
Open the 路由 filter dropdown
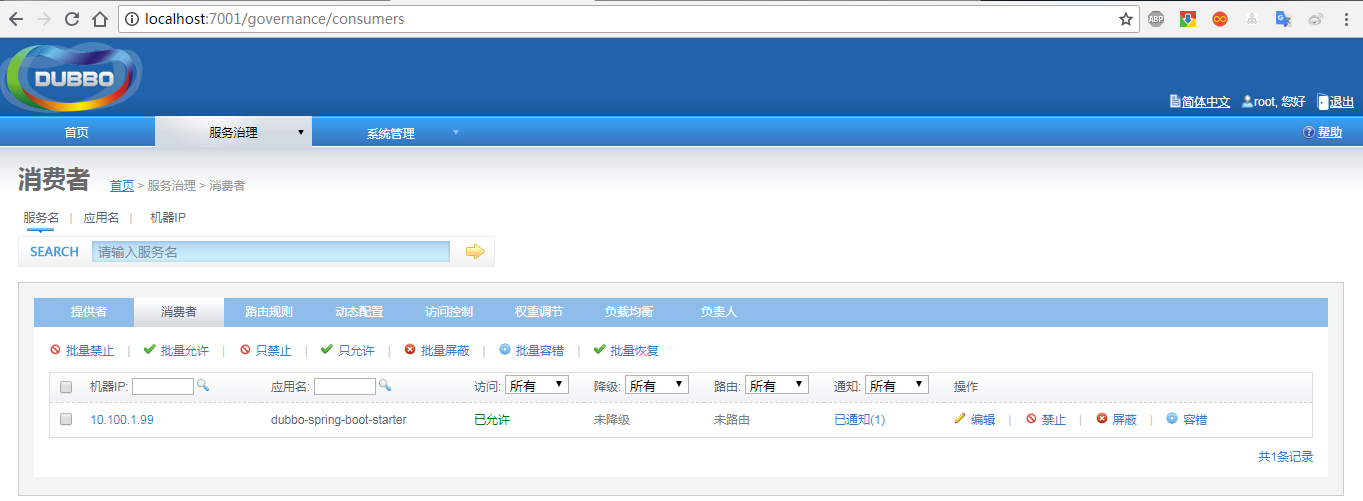pos(777,385)
